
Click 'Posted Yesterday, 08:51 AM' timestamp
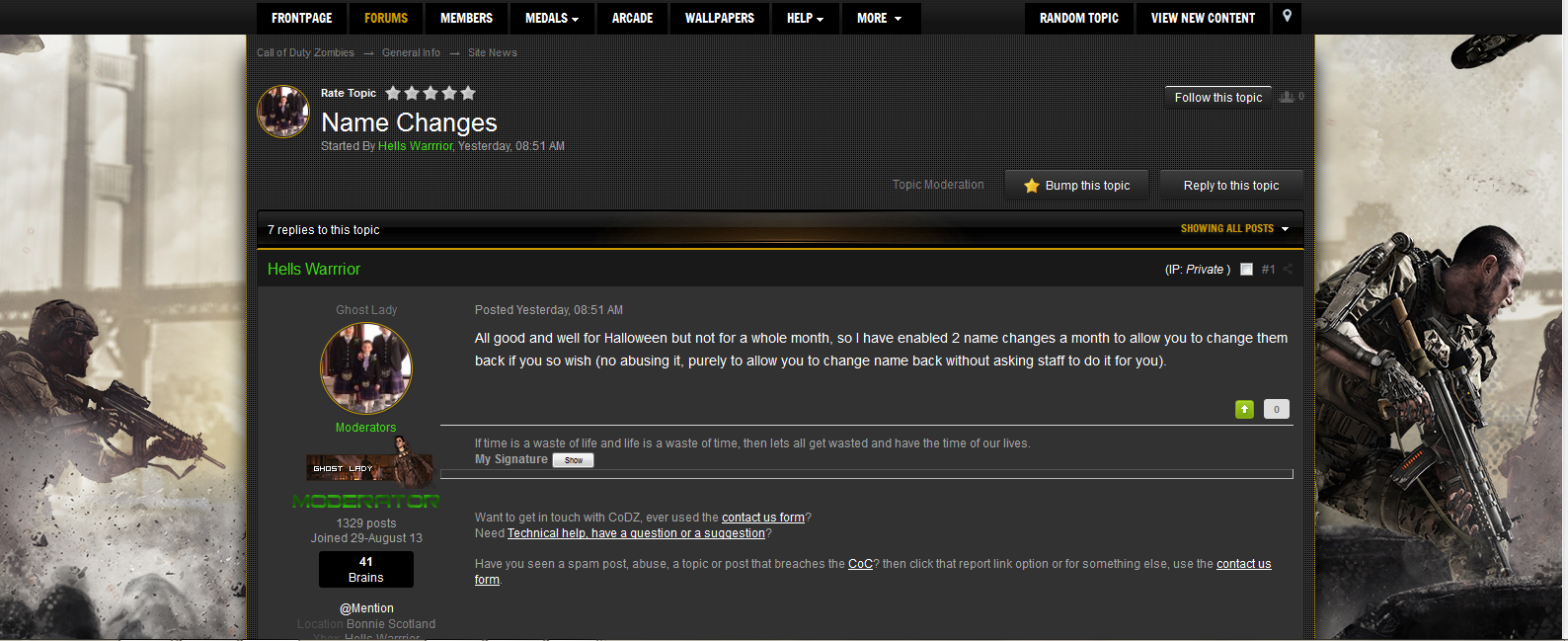point(549,310)
